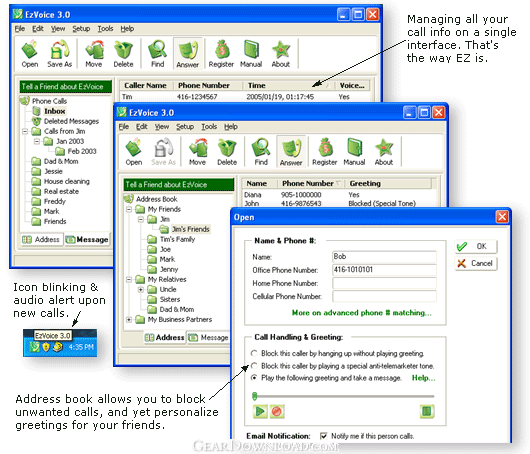The image size is (530, 454).
Task: Toggle 'Notify me if this person calls' checkbox
Action: click(x=323, y=436)
